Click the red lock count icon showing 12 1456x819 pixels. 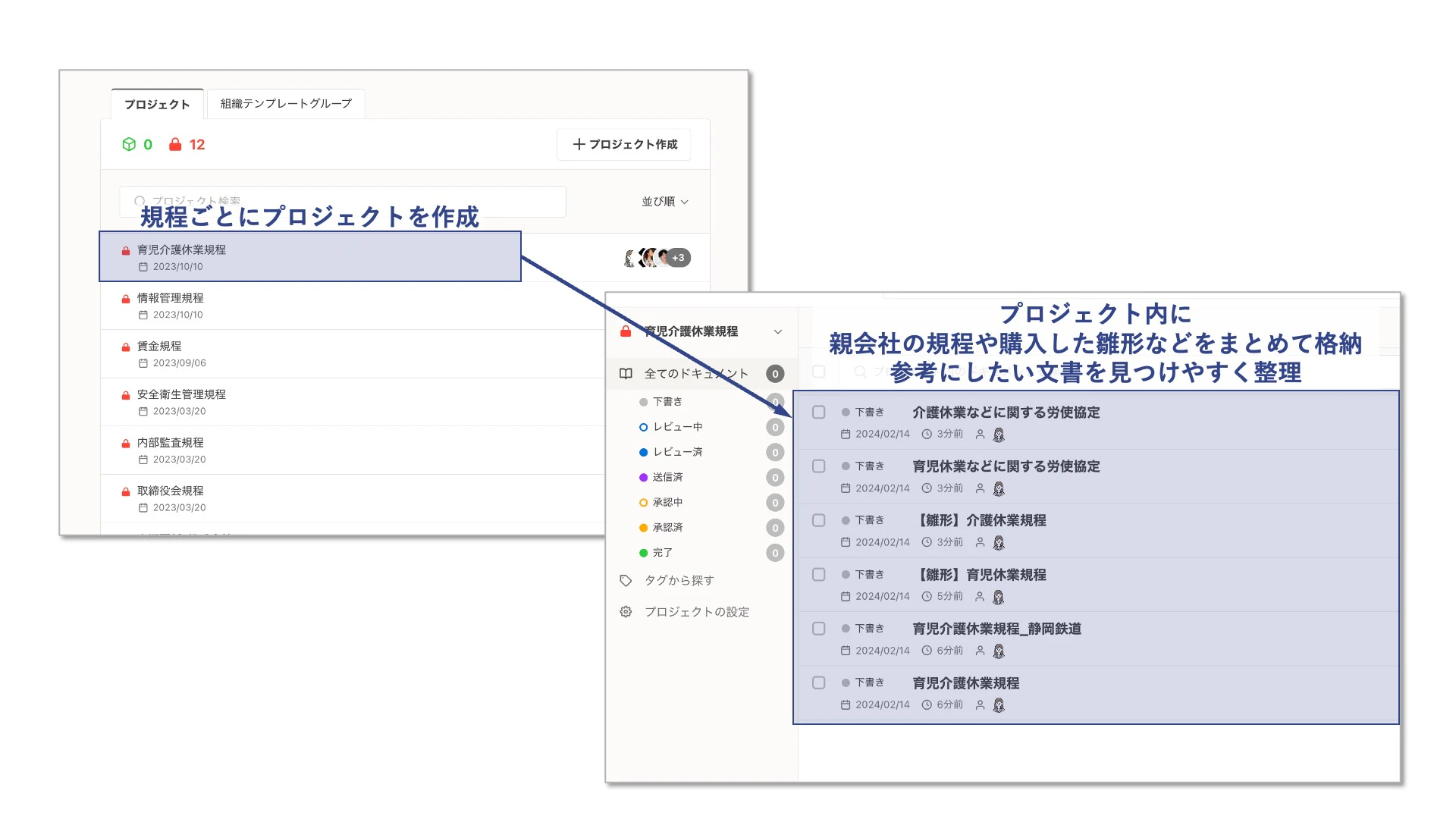175,144
